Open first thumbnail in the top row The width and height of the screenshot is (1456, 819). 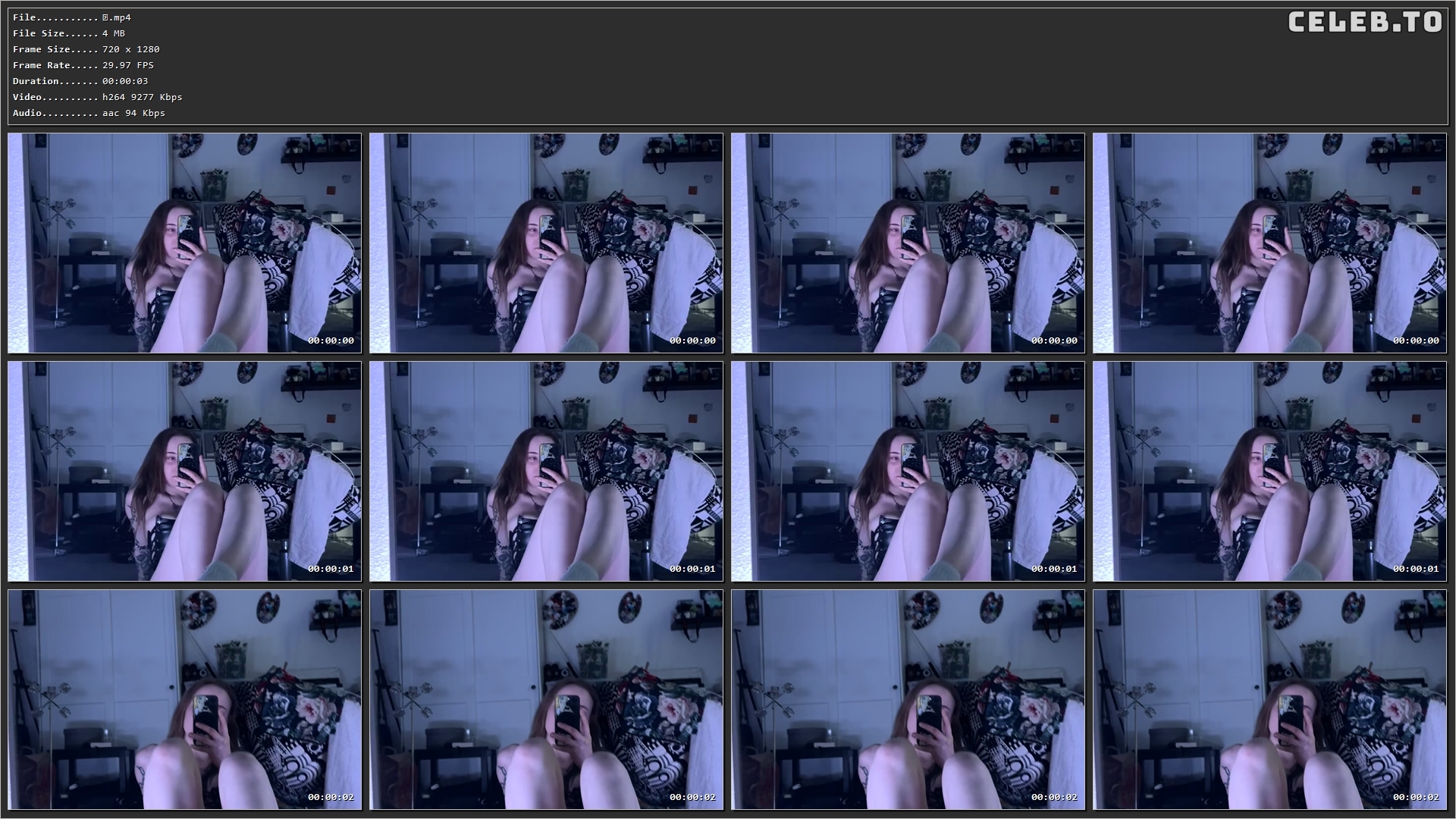(x=184, y=243)
